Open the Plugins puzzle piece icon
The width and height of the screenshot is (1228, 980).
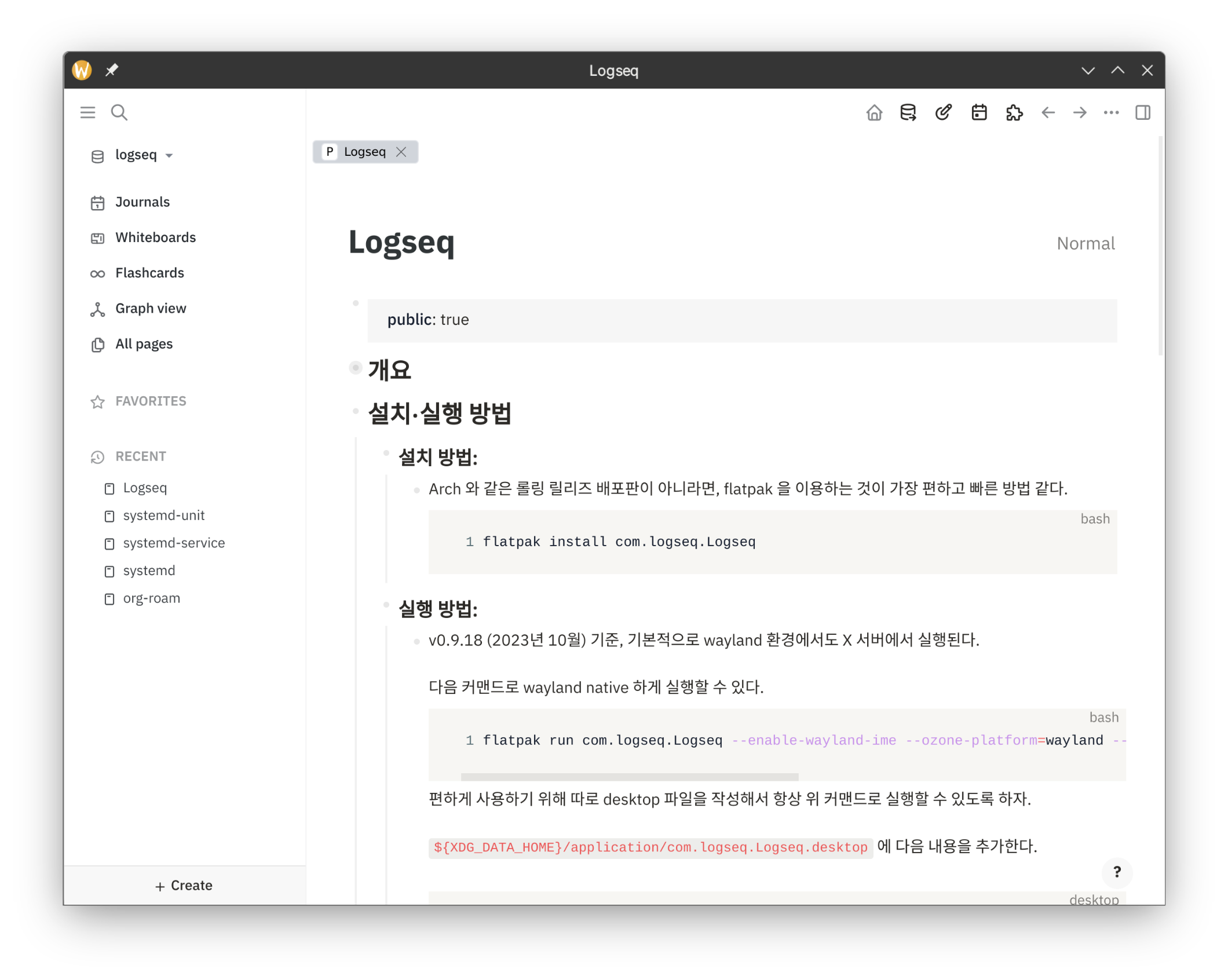point(1014,112)
